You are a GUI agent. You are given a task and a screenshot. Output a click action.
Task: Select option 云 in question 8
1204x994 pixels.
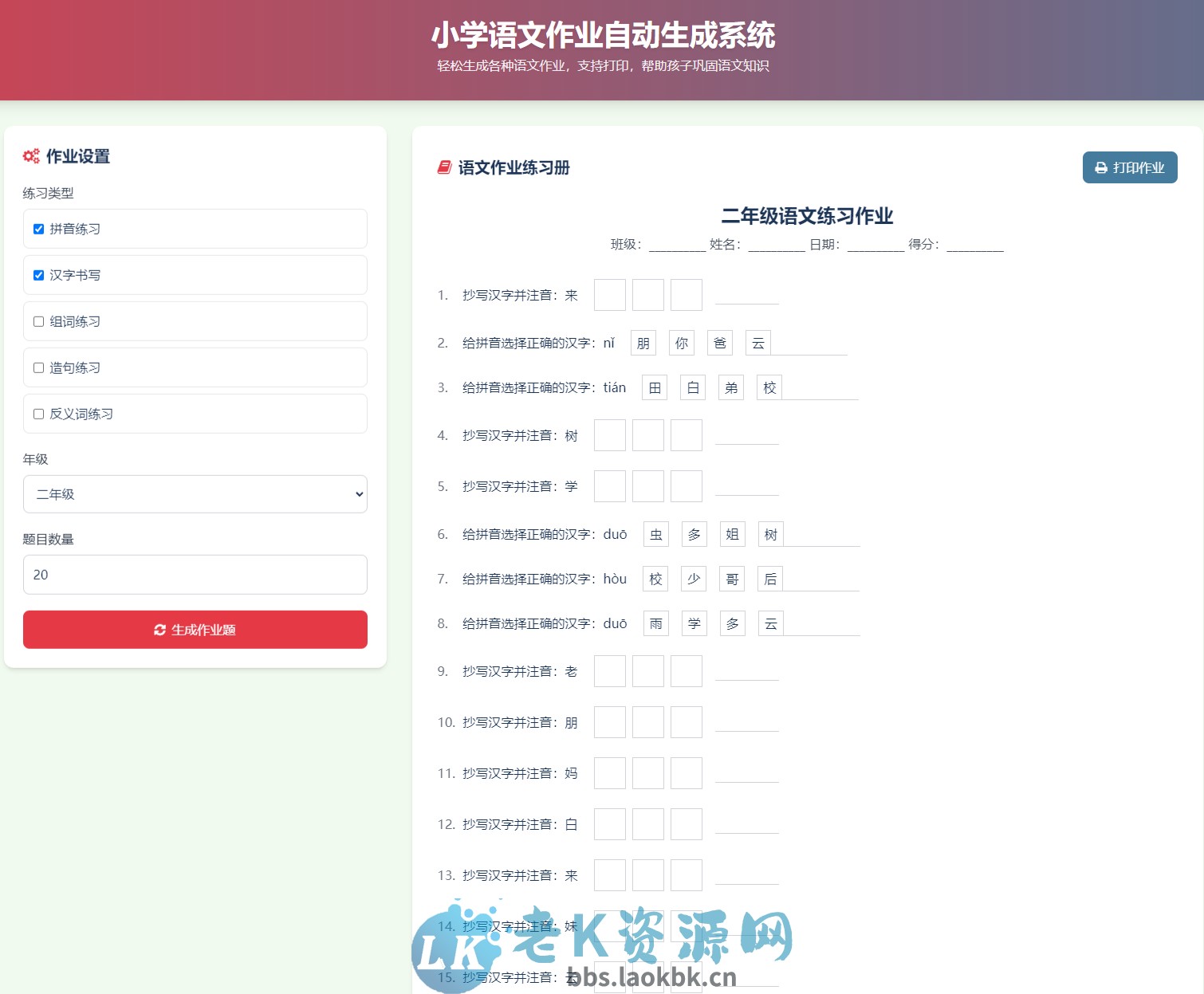point(771,623)
